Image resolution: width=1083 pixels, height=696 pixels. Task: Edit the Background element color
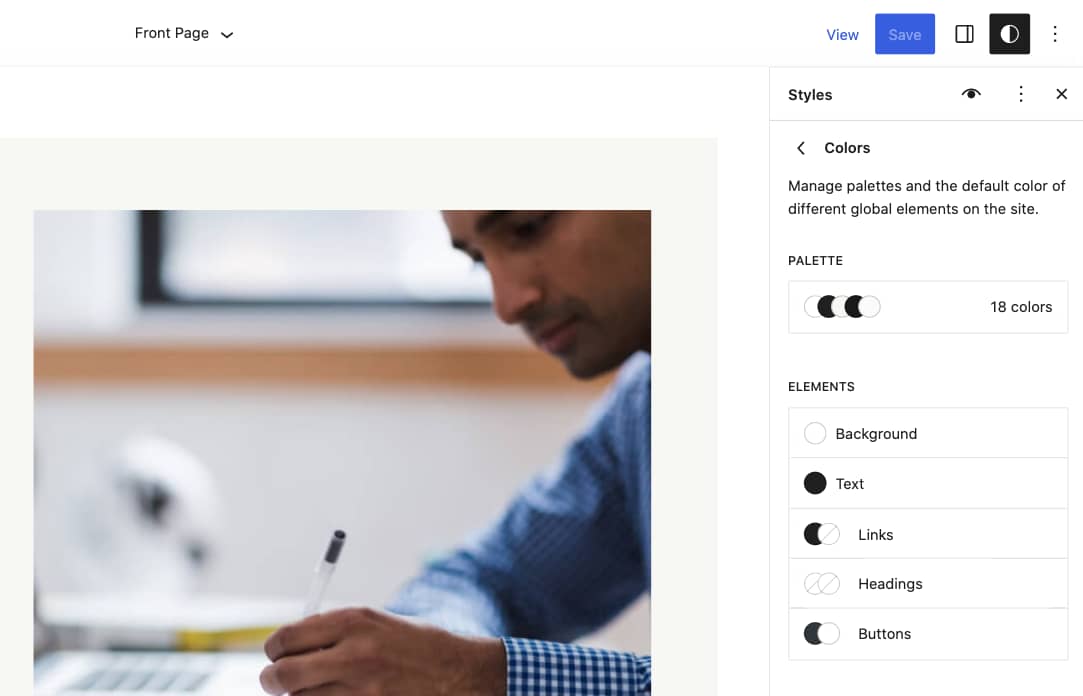click(928, 433)
